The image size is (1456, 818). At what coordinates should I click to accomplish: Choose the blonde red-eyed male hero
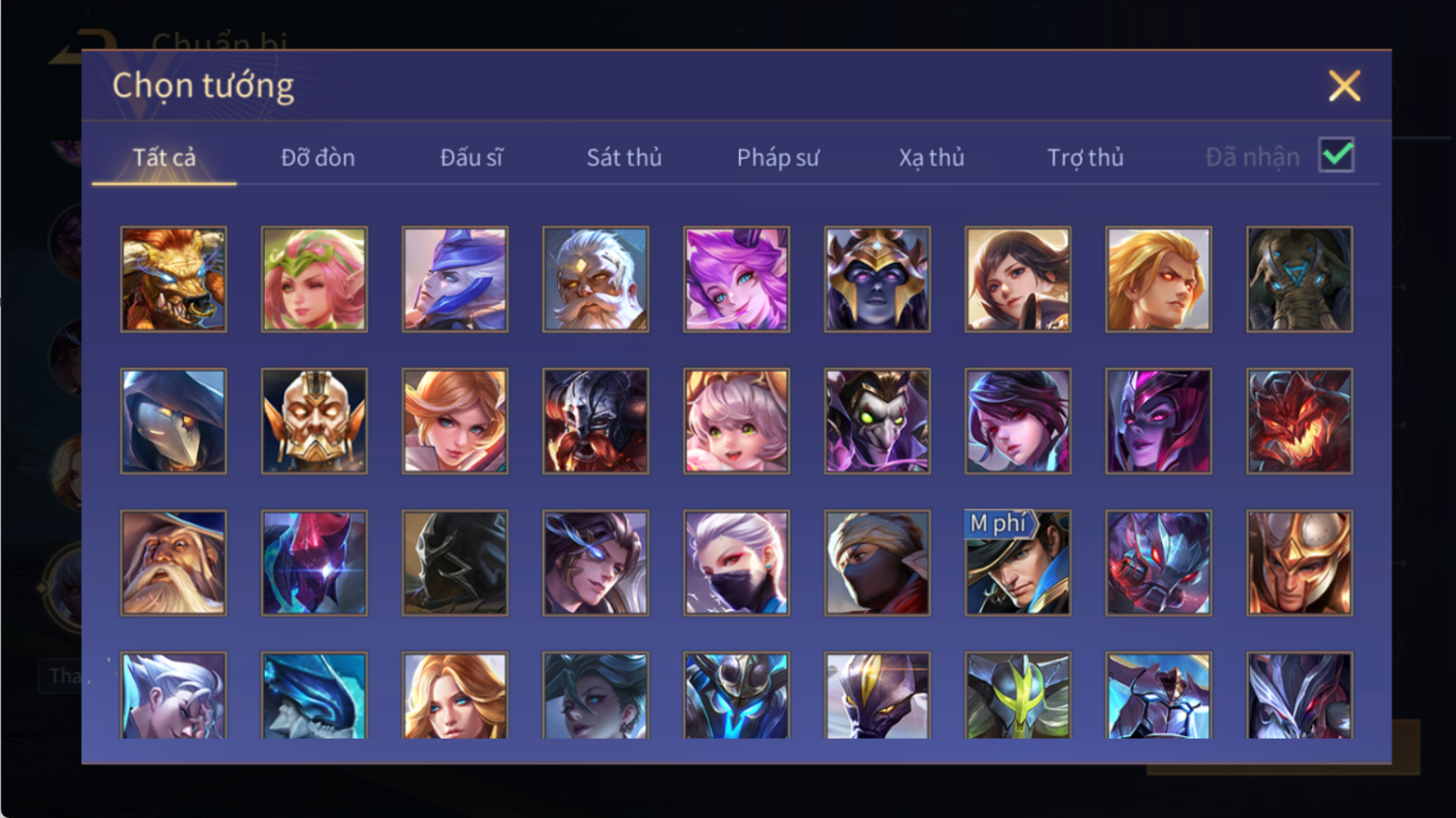click(x=1158, y=279)
